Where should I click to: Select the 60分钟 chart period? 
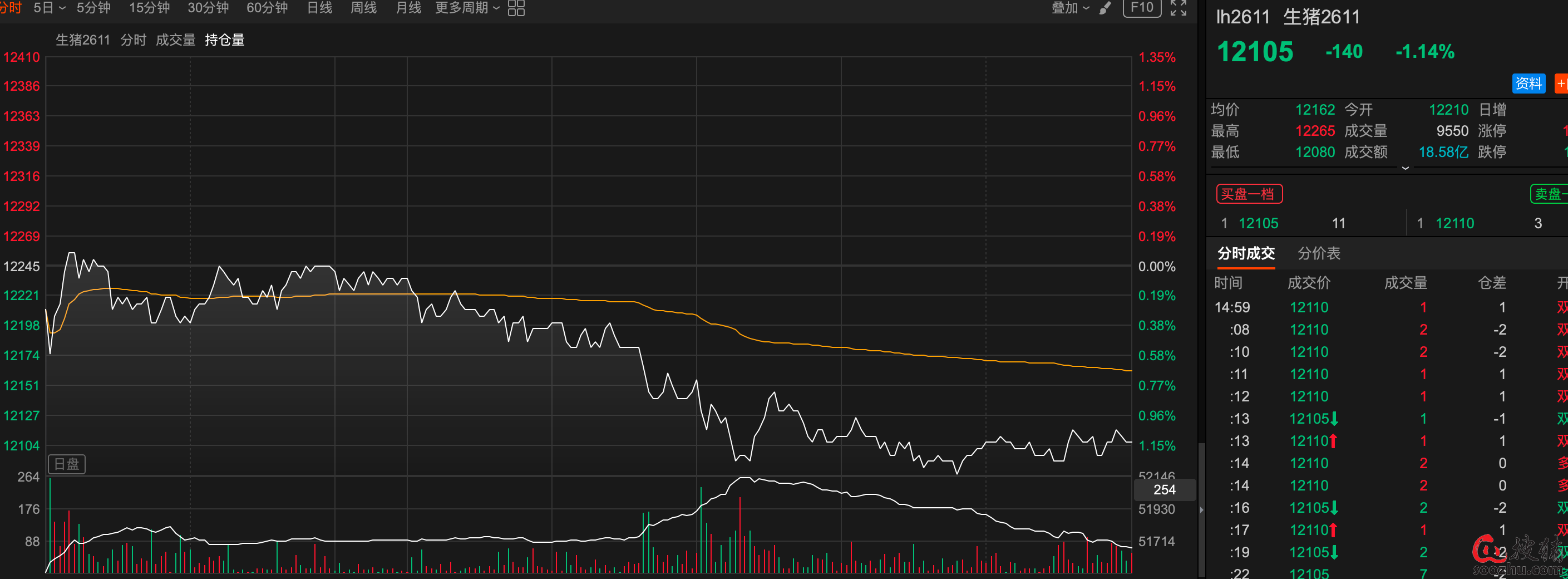coord(267,8)
